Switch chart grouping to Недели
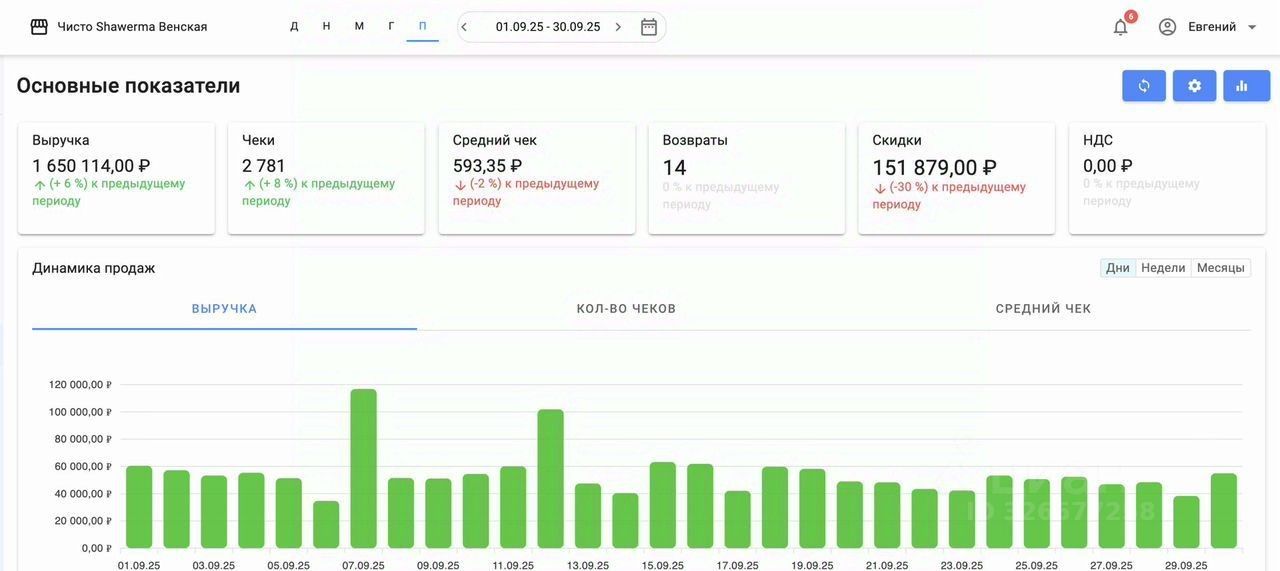 [x=1163, y=268]
